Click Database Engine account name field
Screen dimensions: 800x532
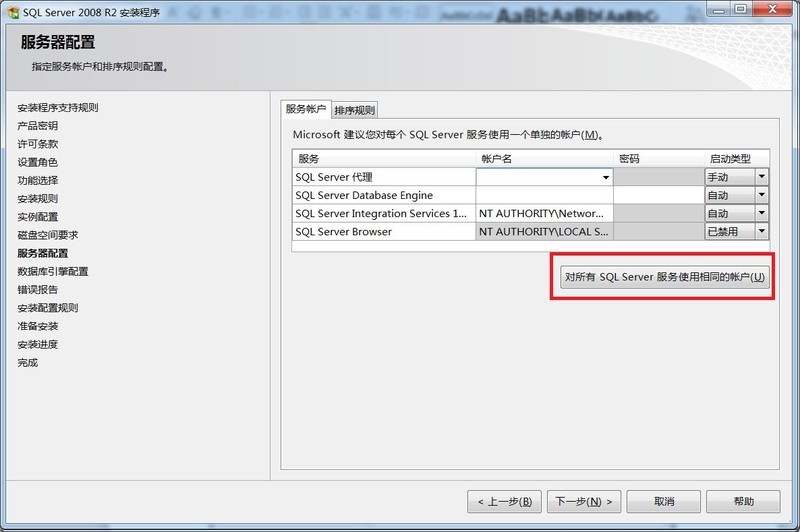tap(544, 195)
